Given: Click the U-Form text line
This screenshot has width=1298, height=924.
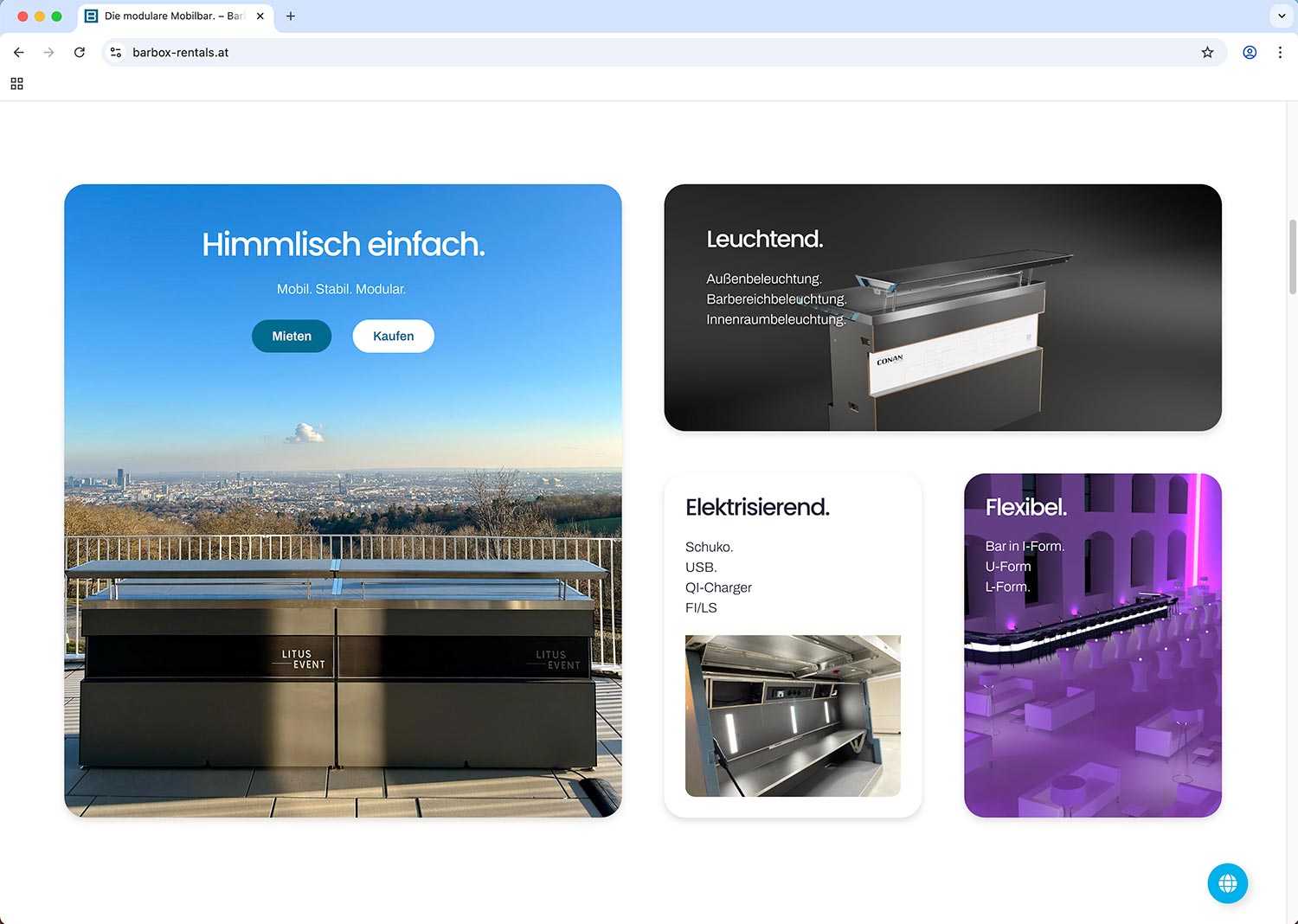Looking at the screenshot, I should pyautogui.click(x=1008, y=567).
